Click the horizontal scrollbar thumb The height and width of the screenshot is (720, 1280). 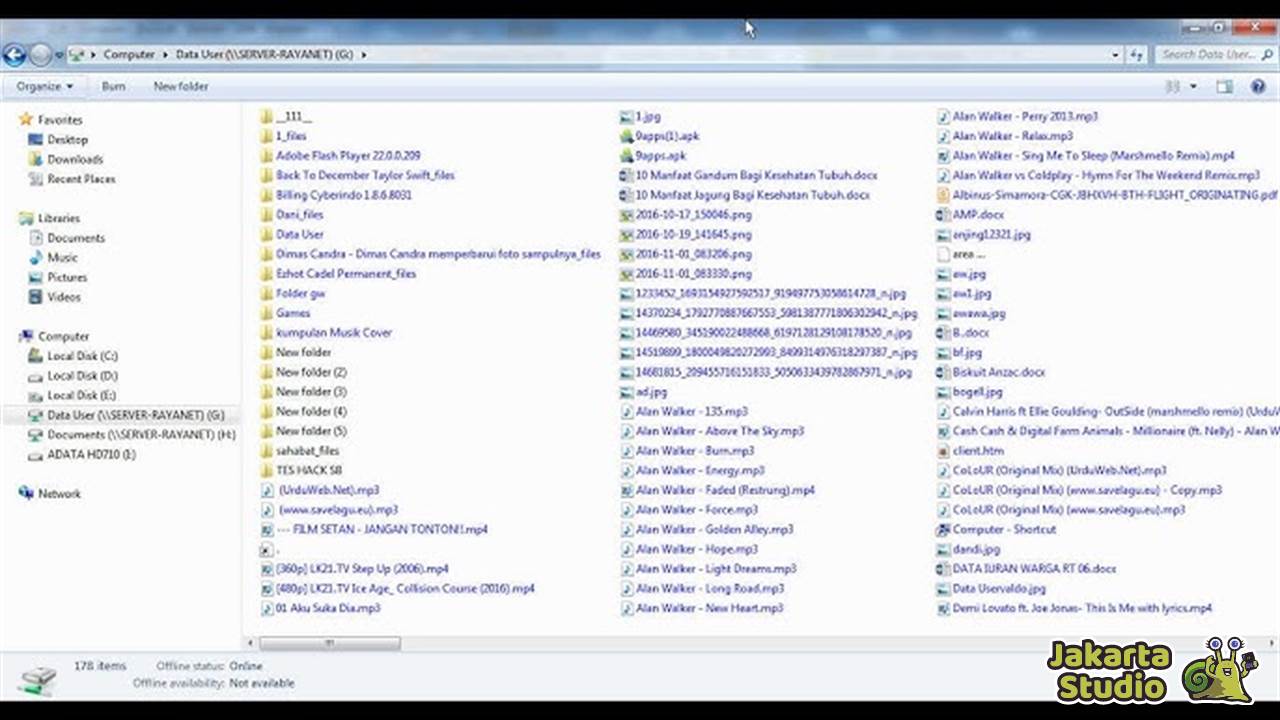point(330,643)
